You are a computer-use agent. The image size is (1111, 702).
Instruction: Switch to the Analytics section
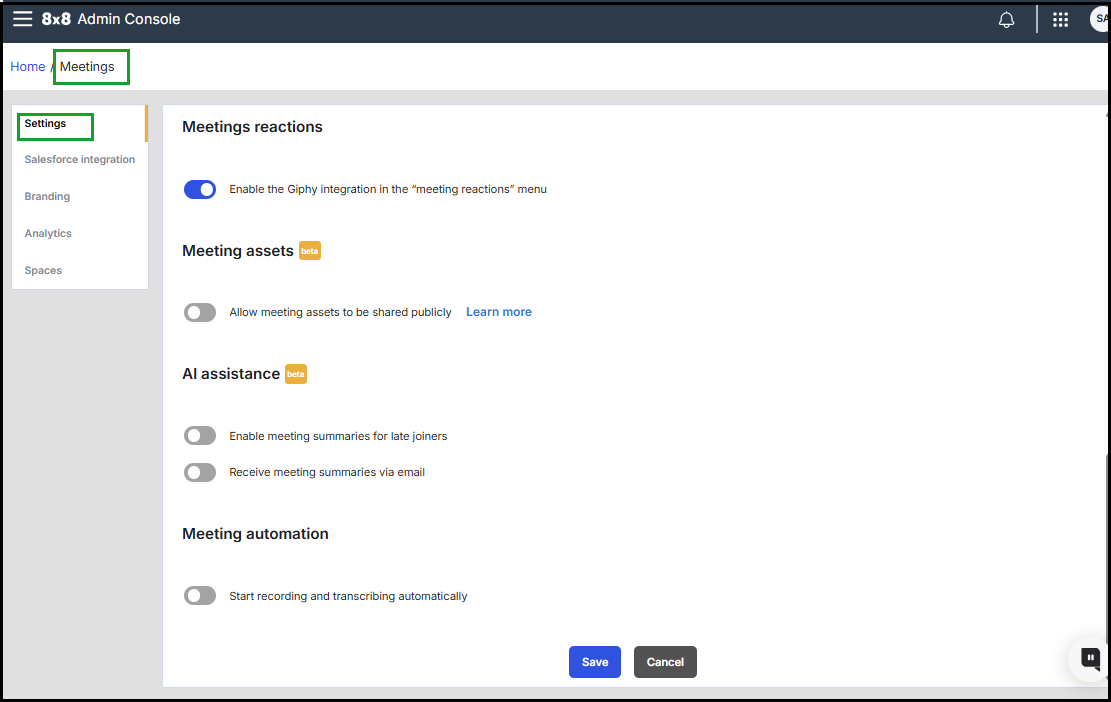49,234
